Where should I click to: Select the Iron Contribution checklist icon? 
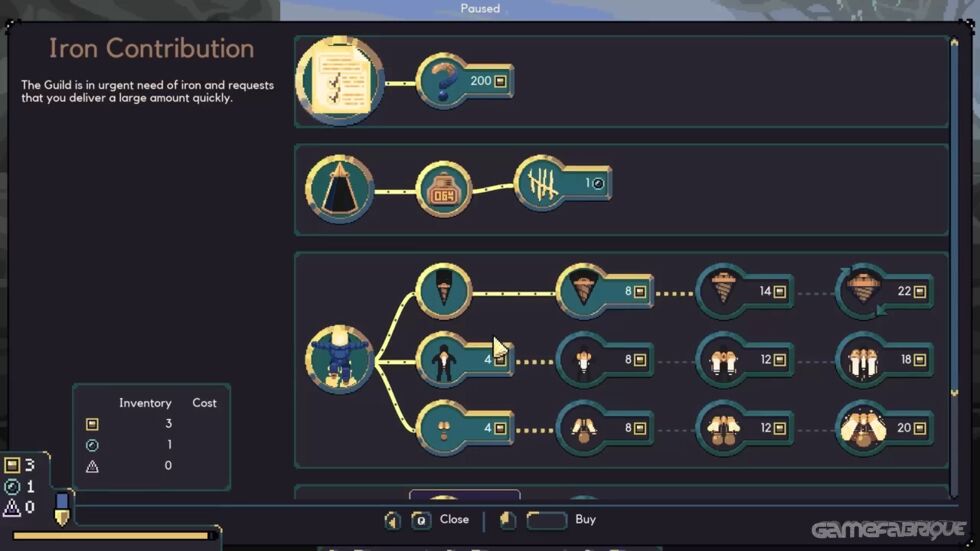tap(340, 81)
